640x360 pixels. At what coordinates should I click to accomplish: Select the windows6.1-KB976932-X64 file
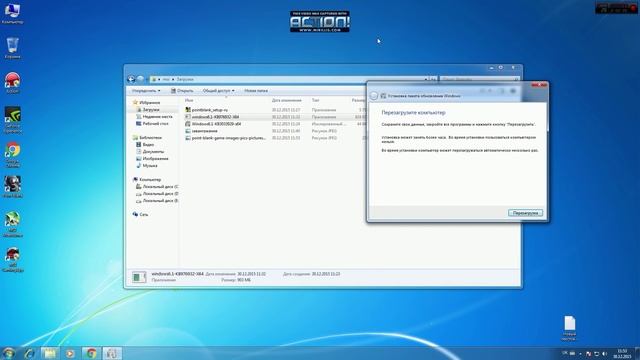coord(212,117)
